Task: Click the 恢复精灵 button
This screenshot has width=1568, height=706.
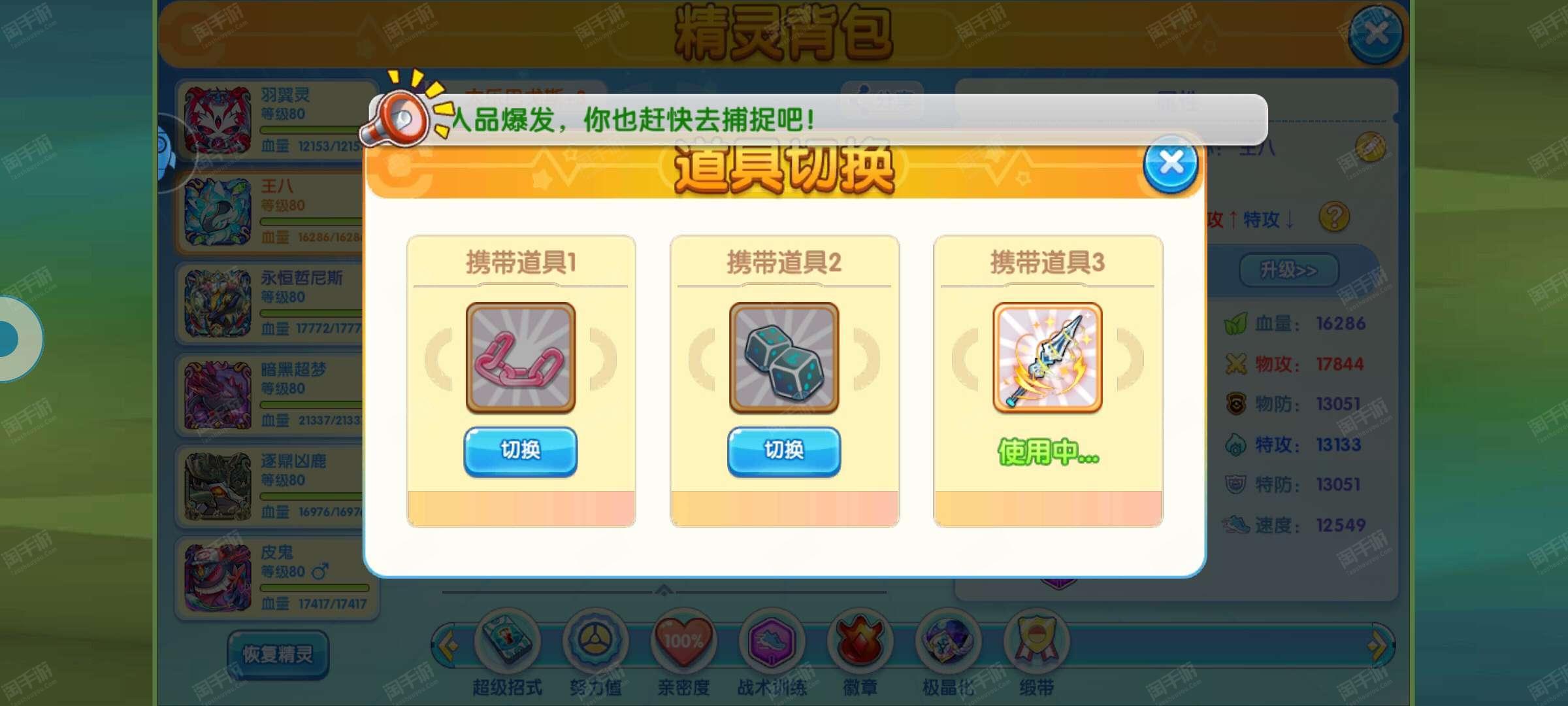Action: pos(278,654)
